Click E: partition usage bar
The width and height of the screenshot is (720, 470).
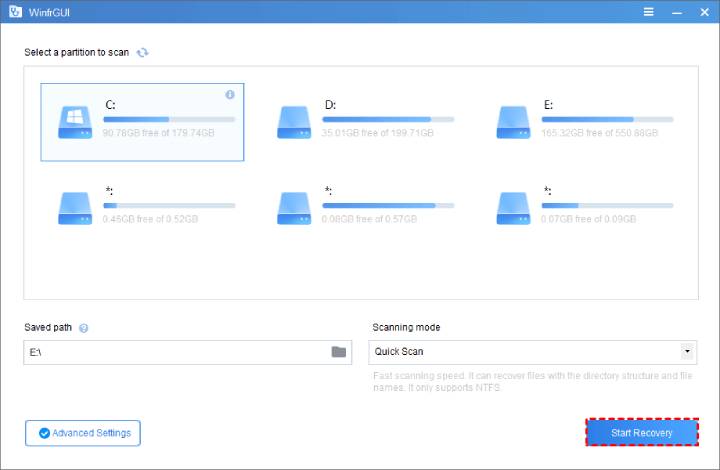(608, 119)
